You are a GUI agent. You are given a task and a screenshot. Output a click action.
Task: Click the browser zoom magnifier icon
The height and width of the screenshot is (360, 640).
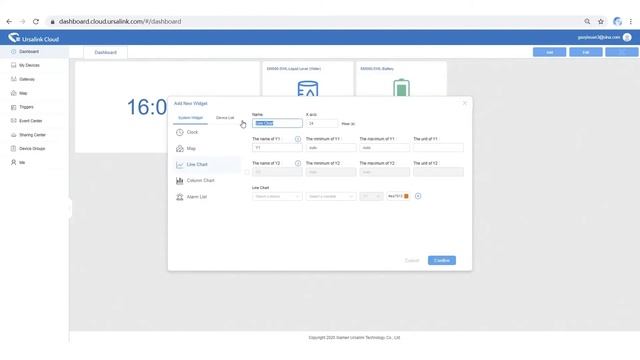click(x=587, y=22)
